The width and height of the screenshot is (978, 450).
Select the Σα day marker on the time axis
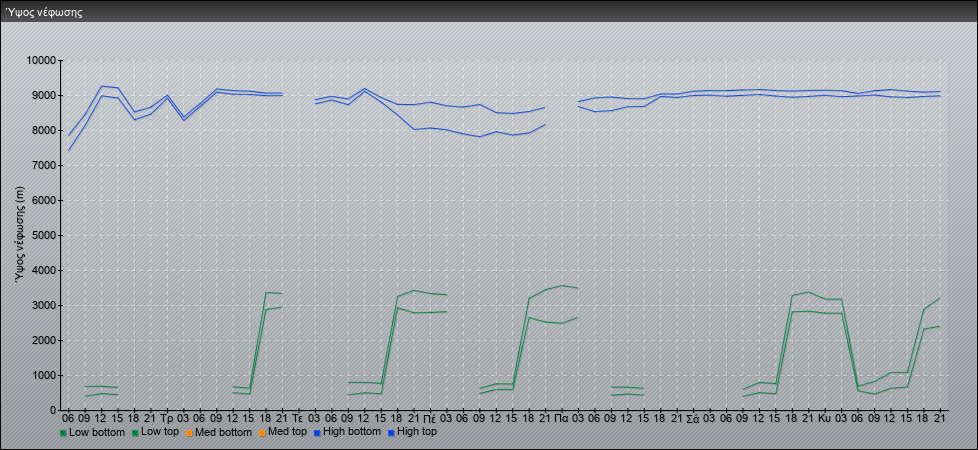[692, 417]
